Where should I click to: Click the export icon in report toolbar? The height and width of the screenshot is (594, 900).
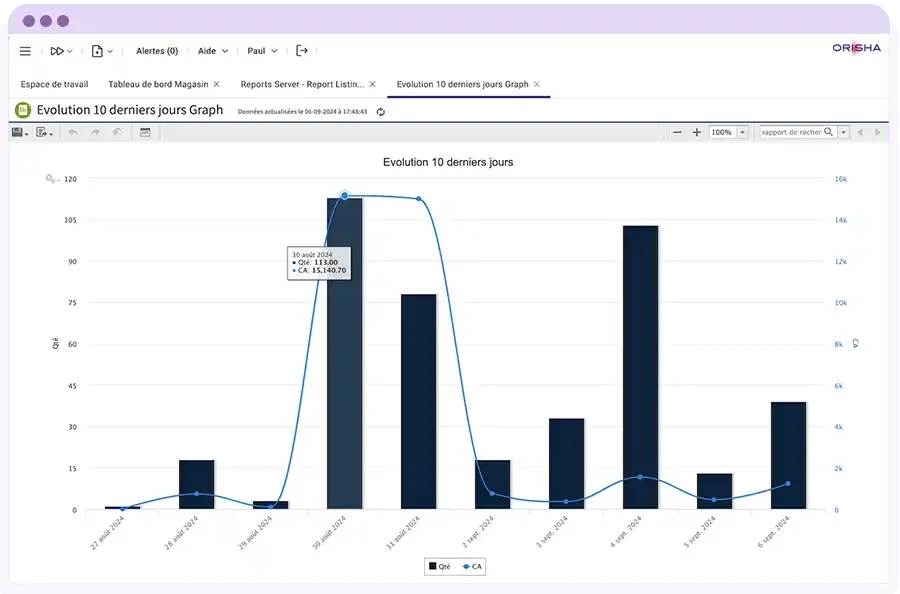click(41, 132)
